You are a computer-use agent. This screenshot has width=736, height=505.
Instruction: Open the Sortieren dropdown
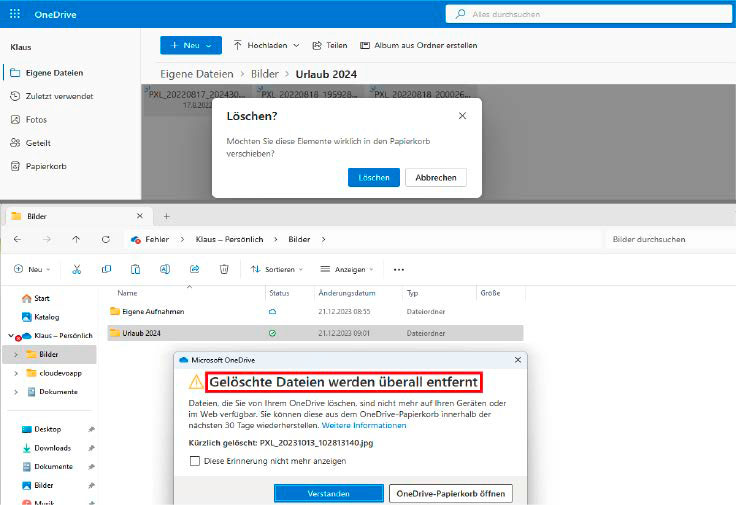click(277, 269)
